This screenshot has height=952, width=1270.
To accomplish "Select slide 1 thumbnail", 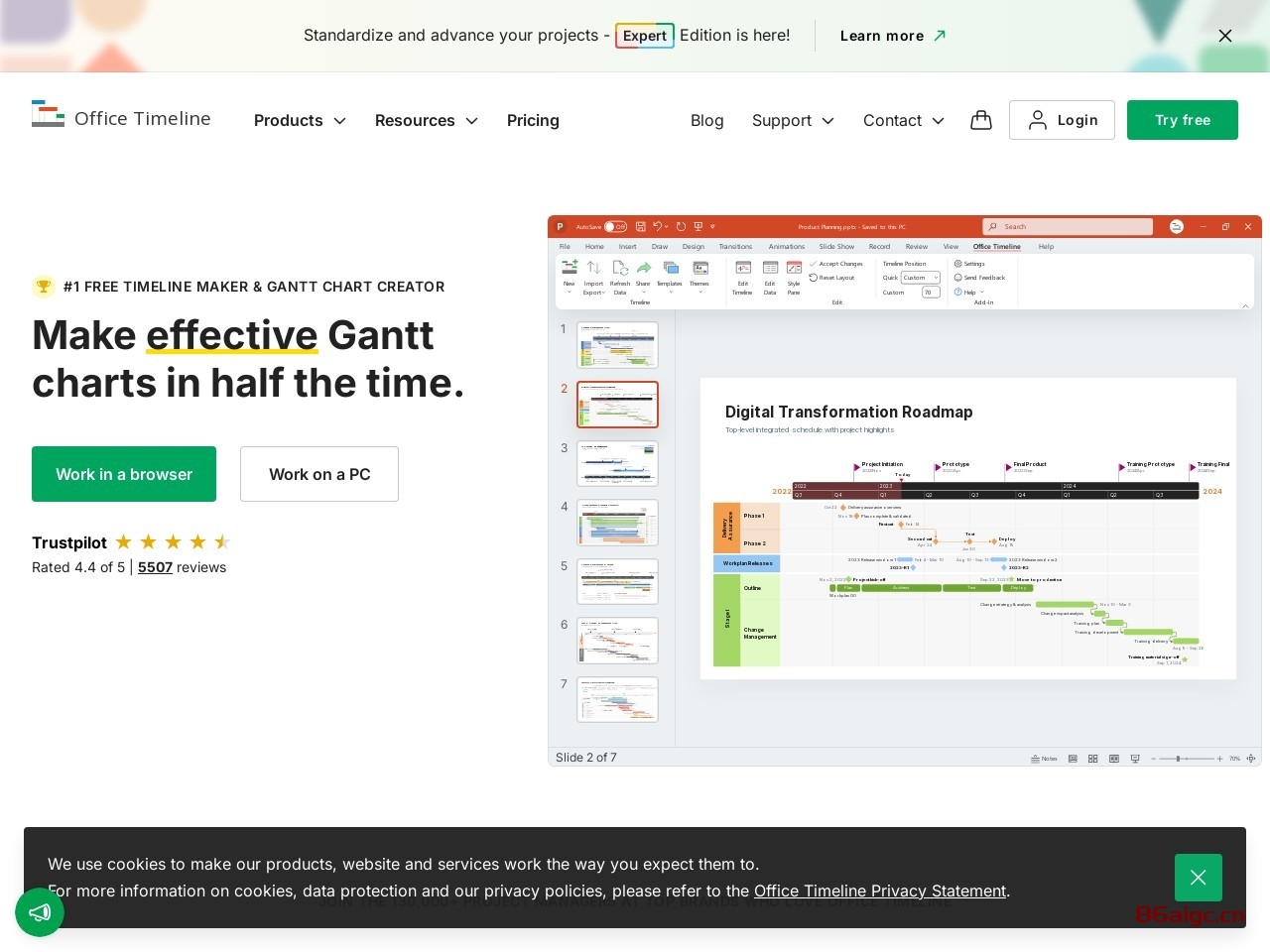I will pyautogui.click(x=617, y=345).
